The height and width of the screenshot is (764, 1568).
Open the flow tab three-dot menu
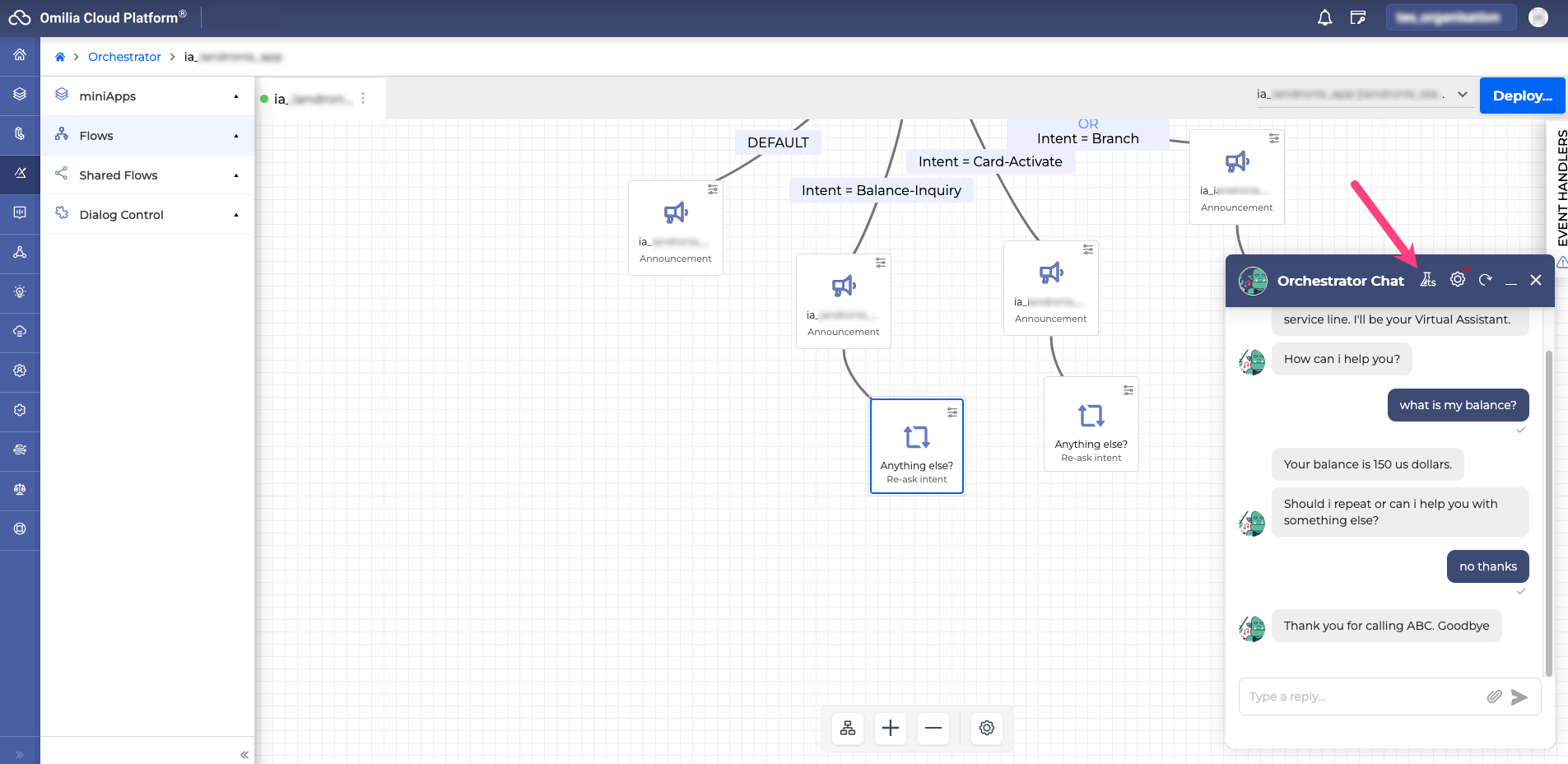(x=363, y=98)
